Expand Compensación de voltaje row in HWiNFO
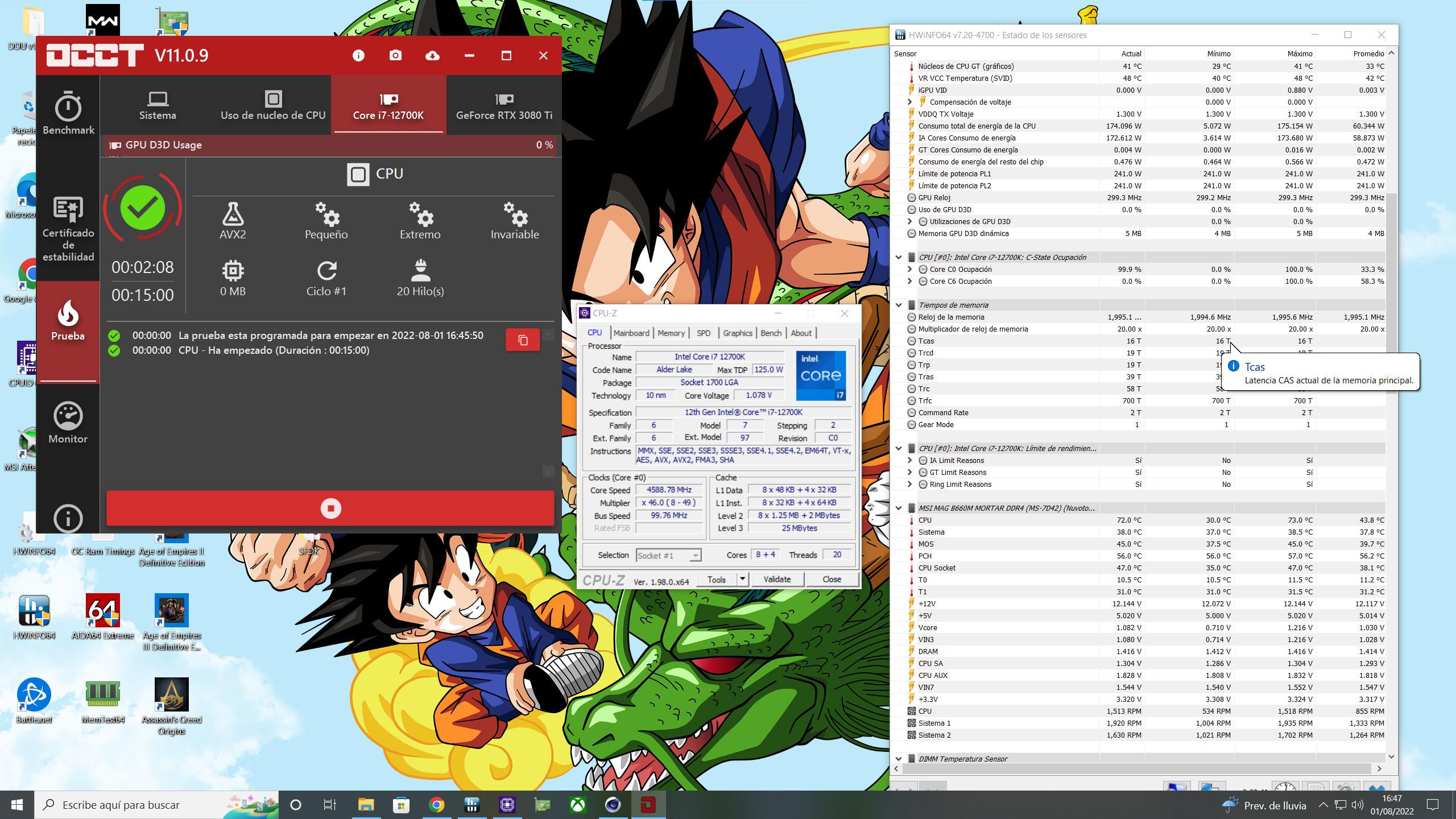Viewport: 1456px width, 819px height. [910, 102]
